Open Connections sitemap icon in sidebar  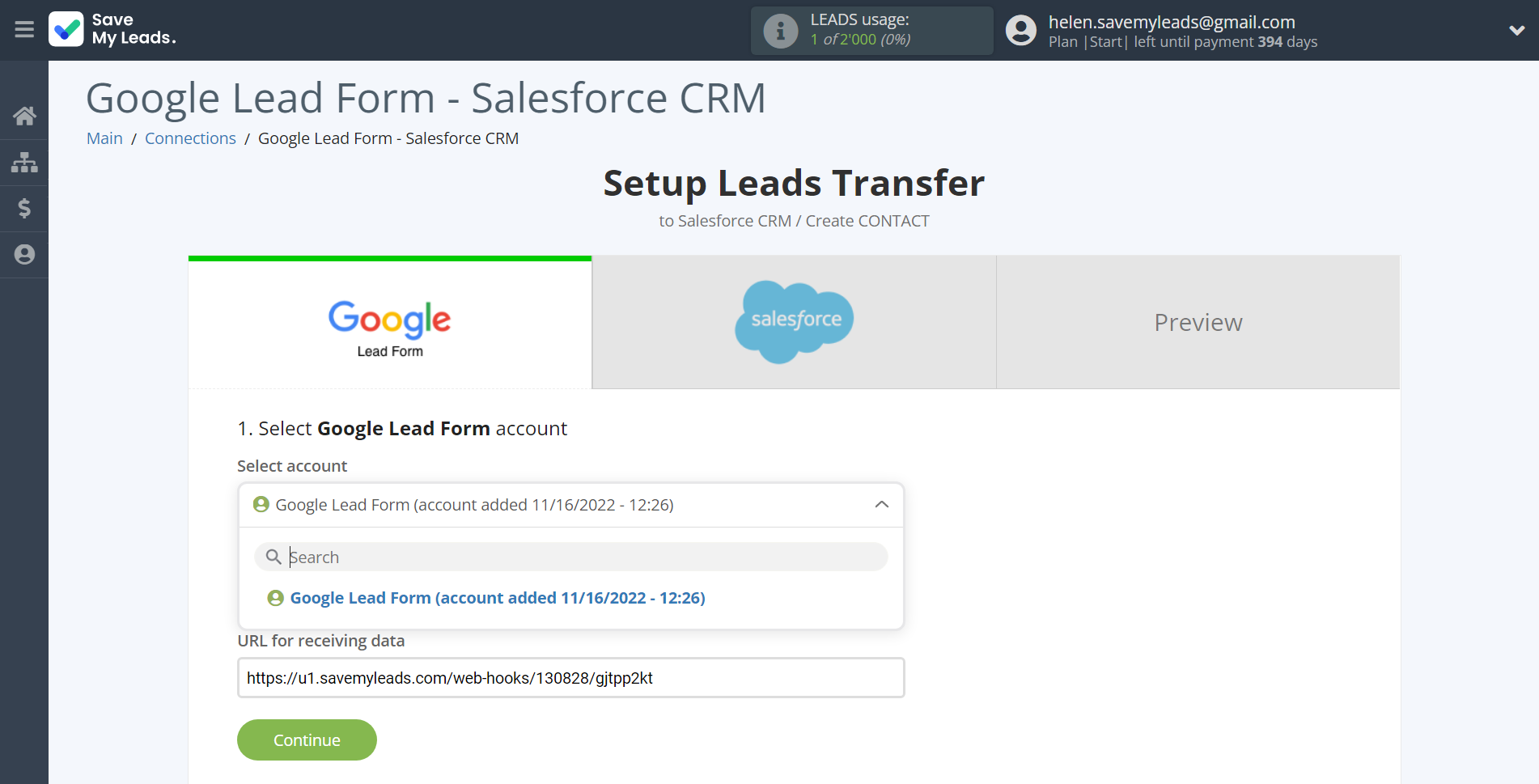point(24,163)
